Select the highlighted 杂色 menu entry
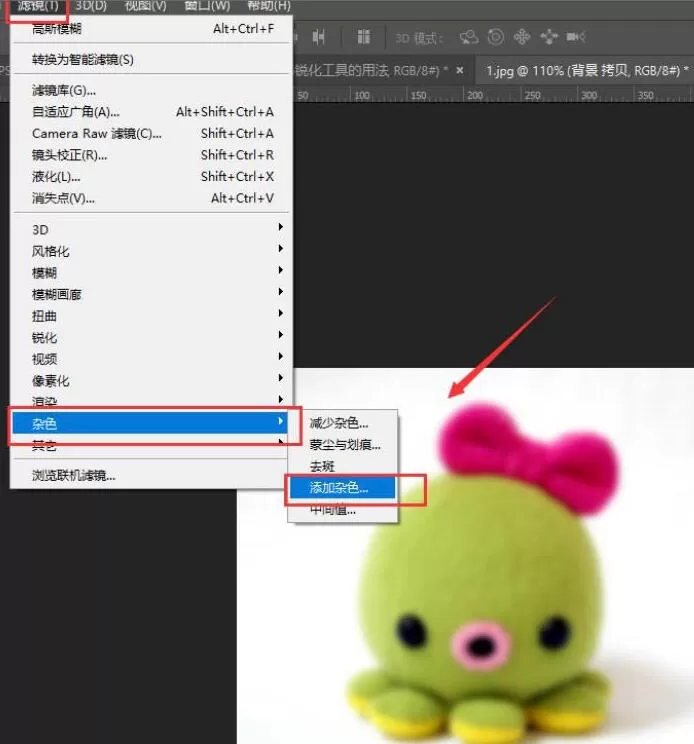The height and width of the screenshot is (744, 694). click(150, 423)
